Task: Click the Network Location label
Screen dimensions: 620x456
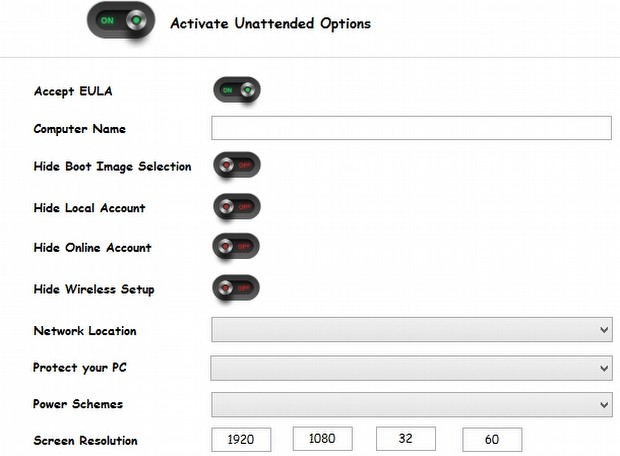Action: tap(85, 331)
